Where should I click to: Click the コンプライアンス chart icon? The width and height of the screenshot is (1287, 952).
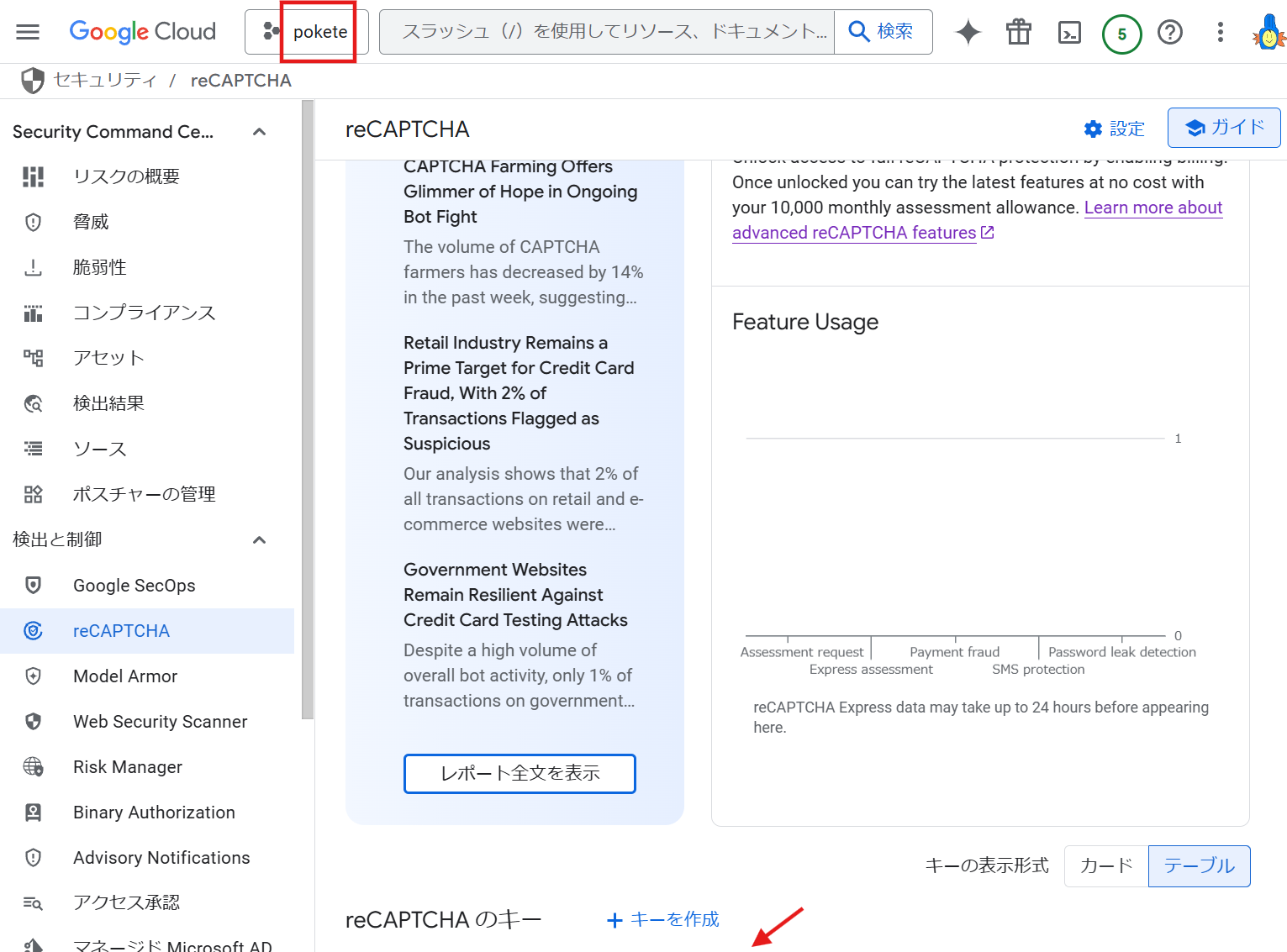[33, 313]
